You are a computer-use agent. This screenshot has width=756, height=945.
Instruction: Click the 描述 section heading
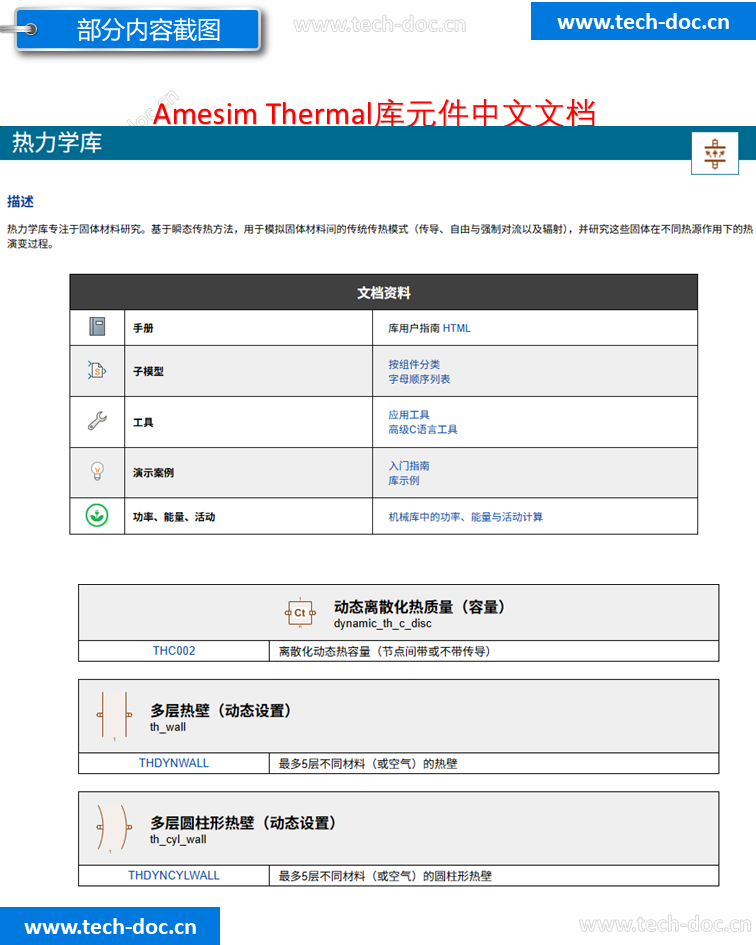pyautogui.click(x=20, y=201)
